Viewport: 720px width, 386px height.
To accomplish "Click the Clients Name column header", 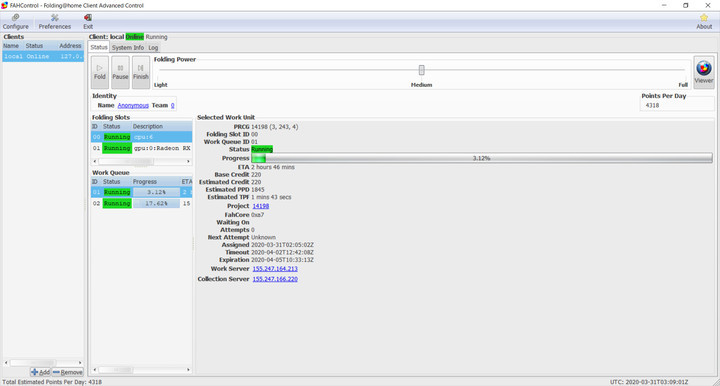I will (11, 46).
